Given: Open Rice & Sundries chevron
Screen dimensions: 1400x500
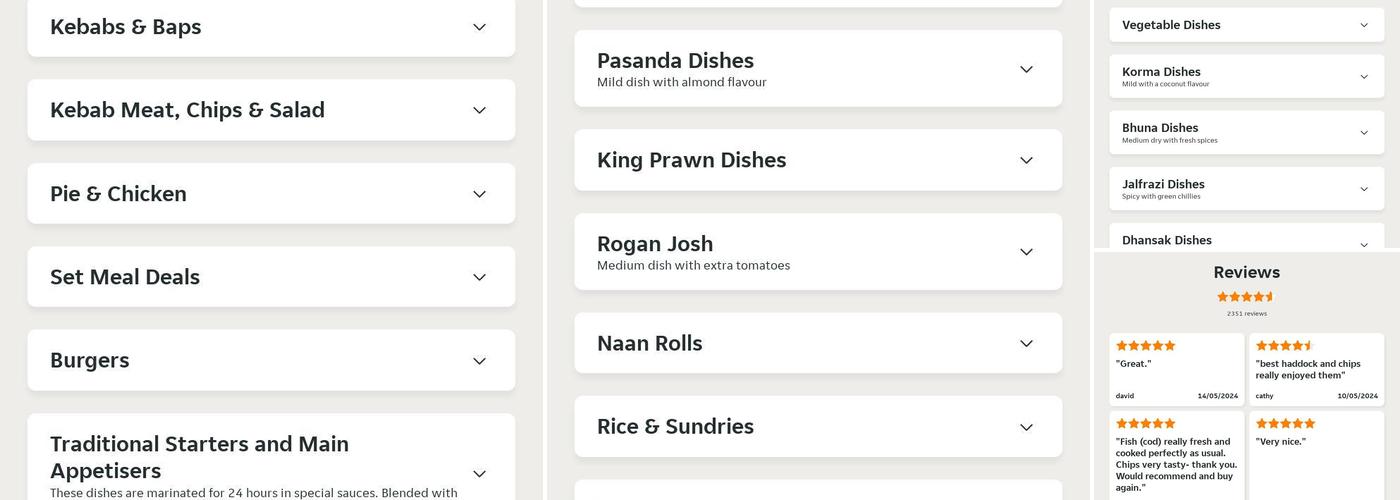Looking at the screenshot, I should pos(1026,427).
